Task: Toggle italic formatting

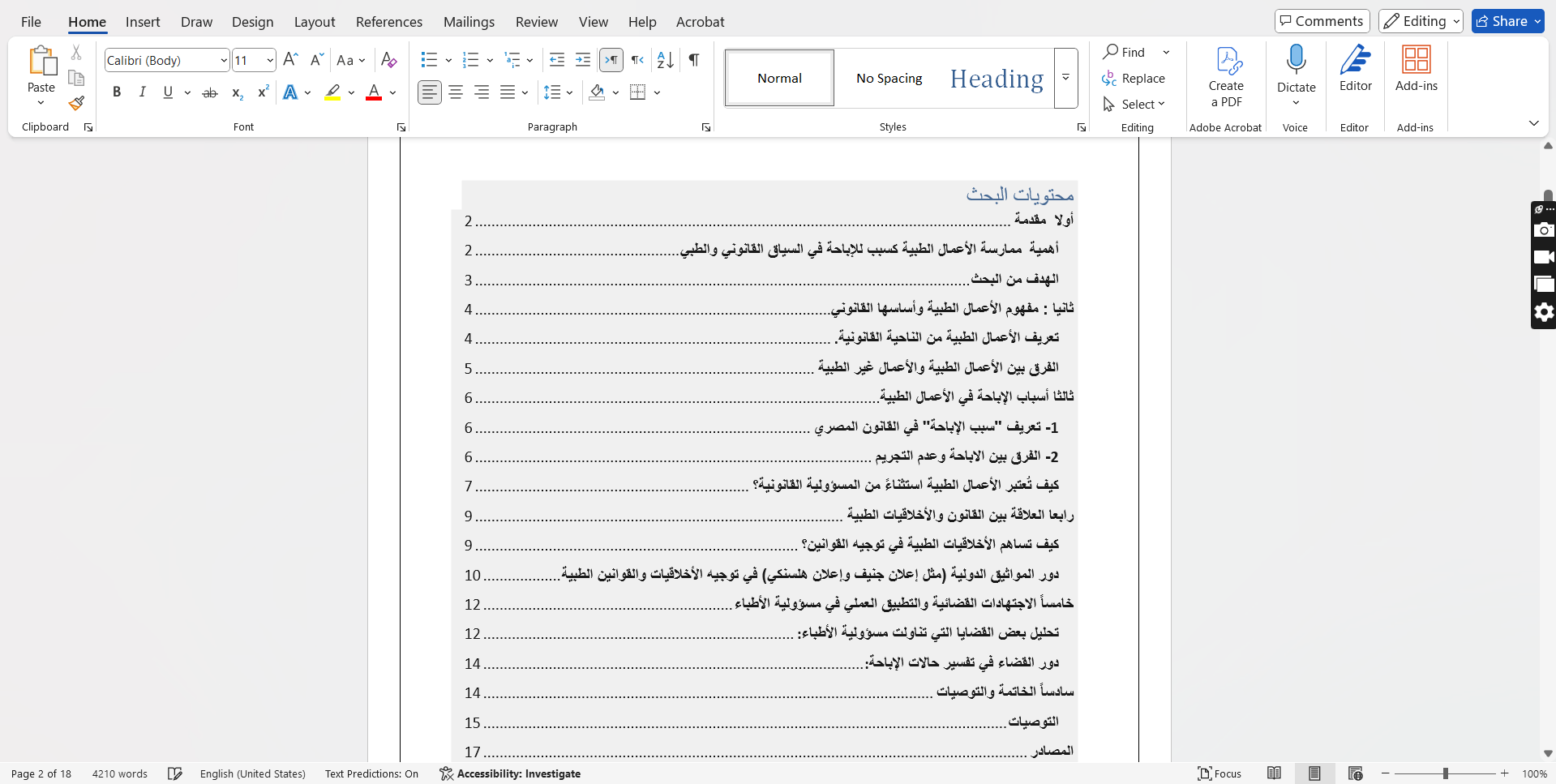Action: pos(142,92)
